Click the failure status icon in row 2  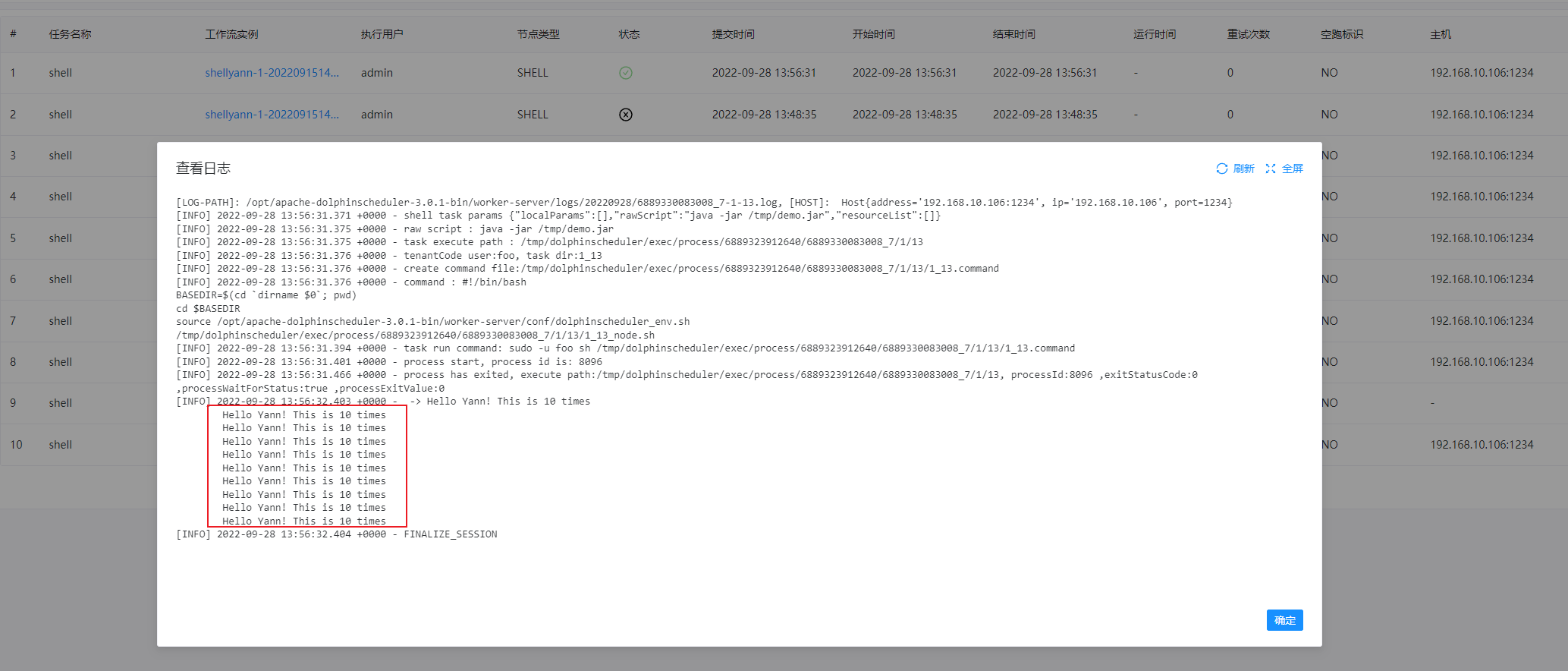[x=626, y=115]
